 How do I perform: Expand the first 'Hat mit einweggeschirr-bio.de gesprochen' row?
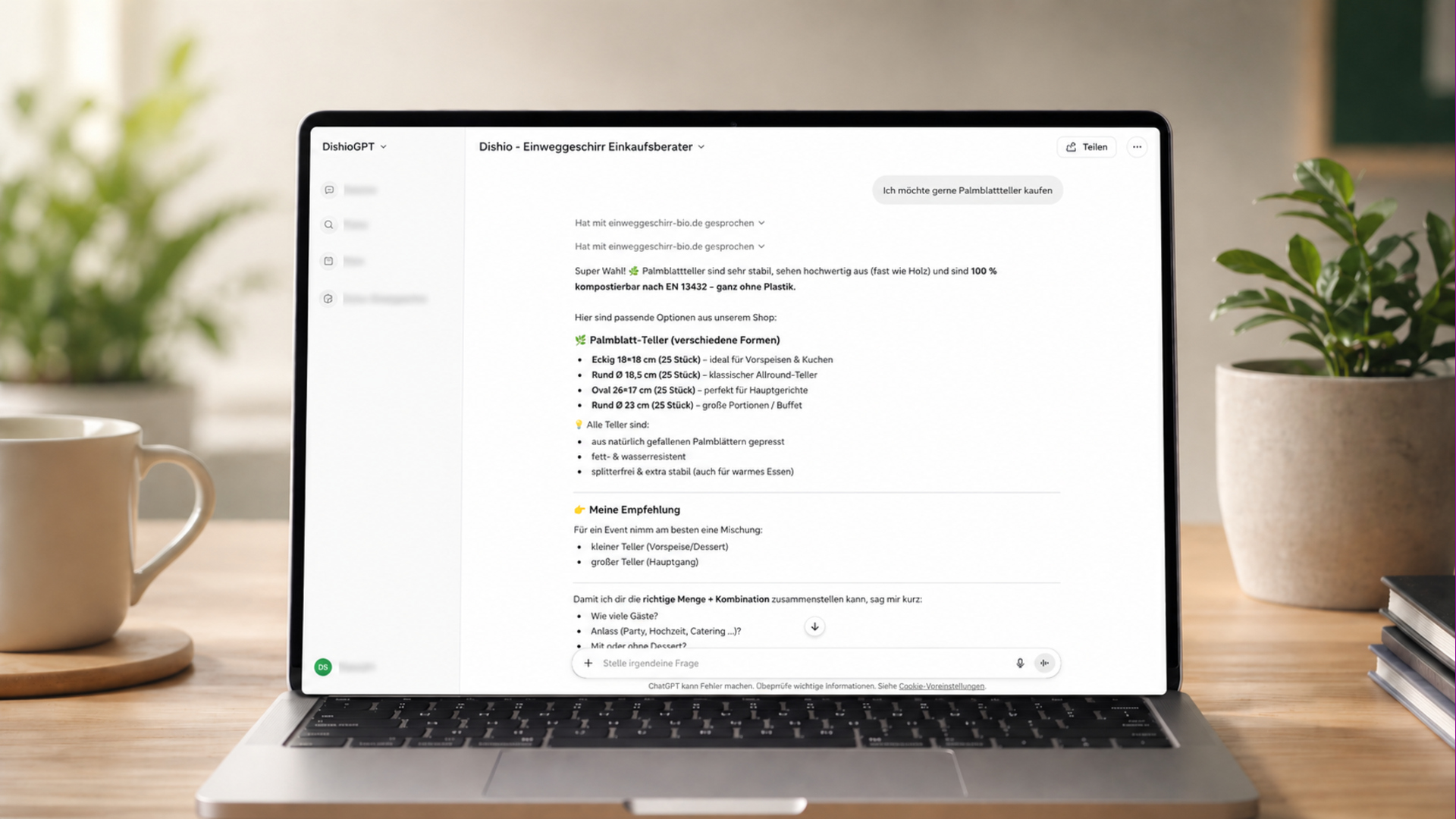(x=670, y=223)
